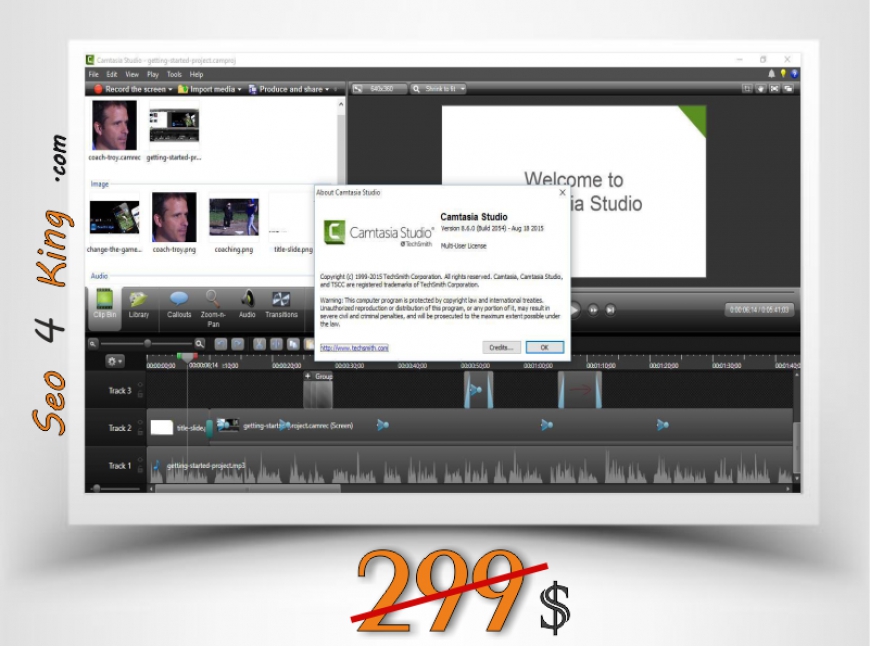Click the yellow lightbulb tips icon

tap(783, 74)
